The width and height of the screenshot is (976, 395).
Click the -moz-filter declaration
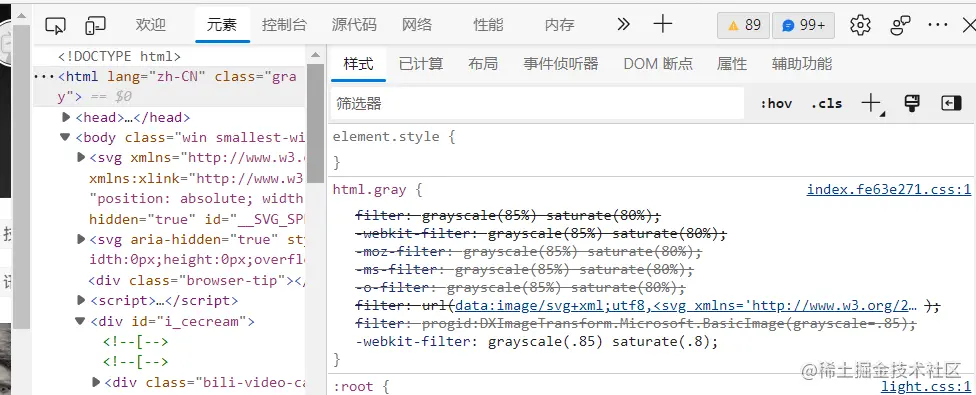click(528, 252)
